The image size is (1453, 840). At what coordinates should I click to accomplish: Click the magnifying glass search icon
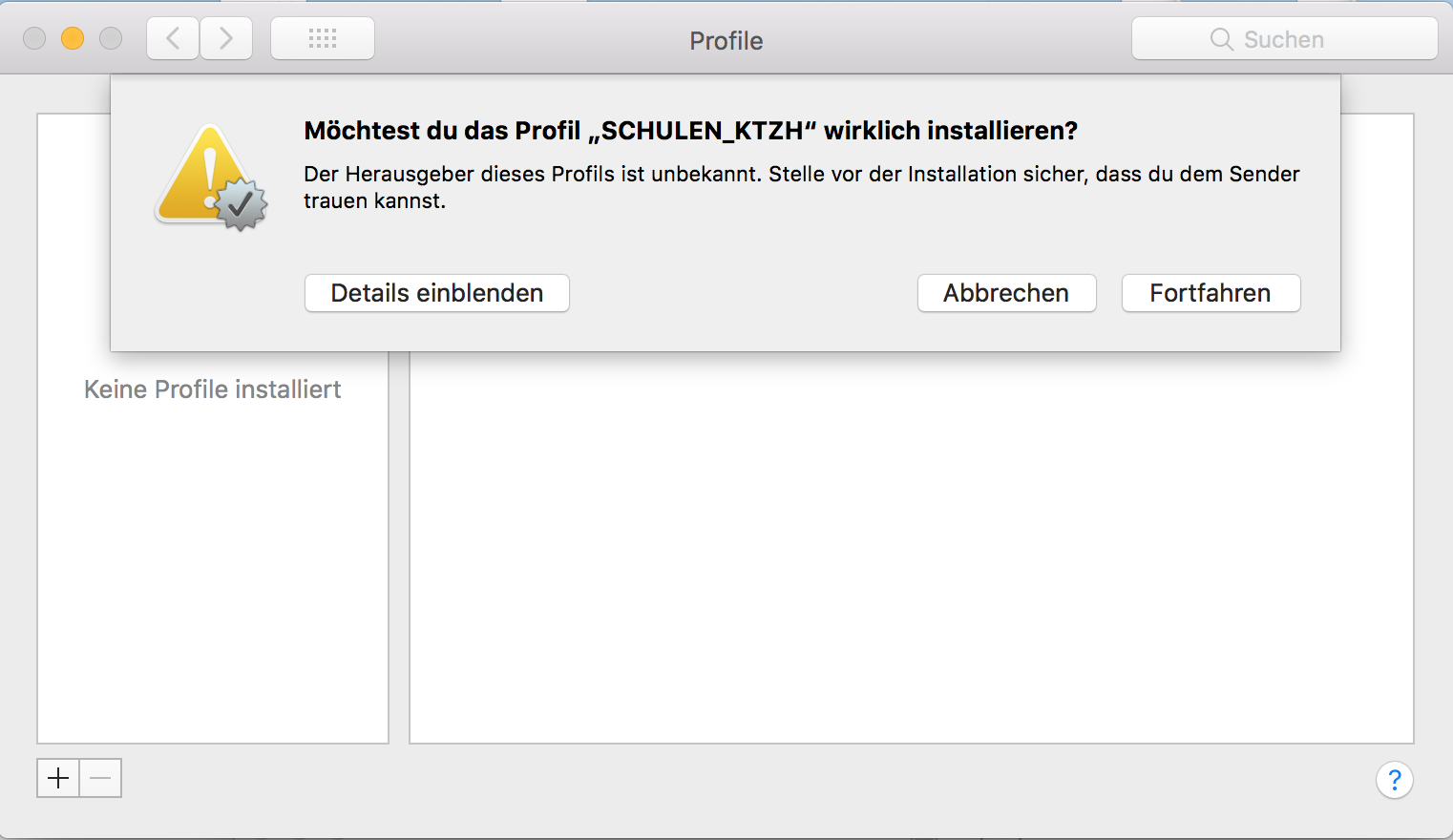point(1221,39)
